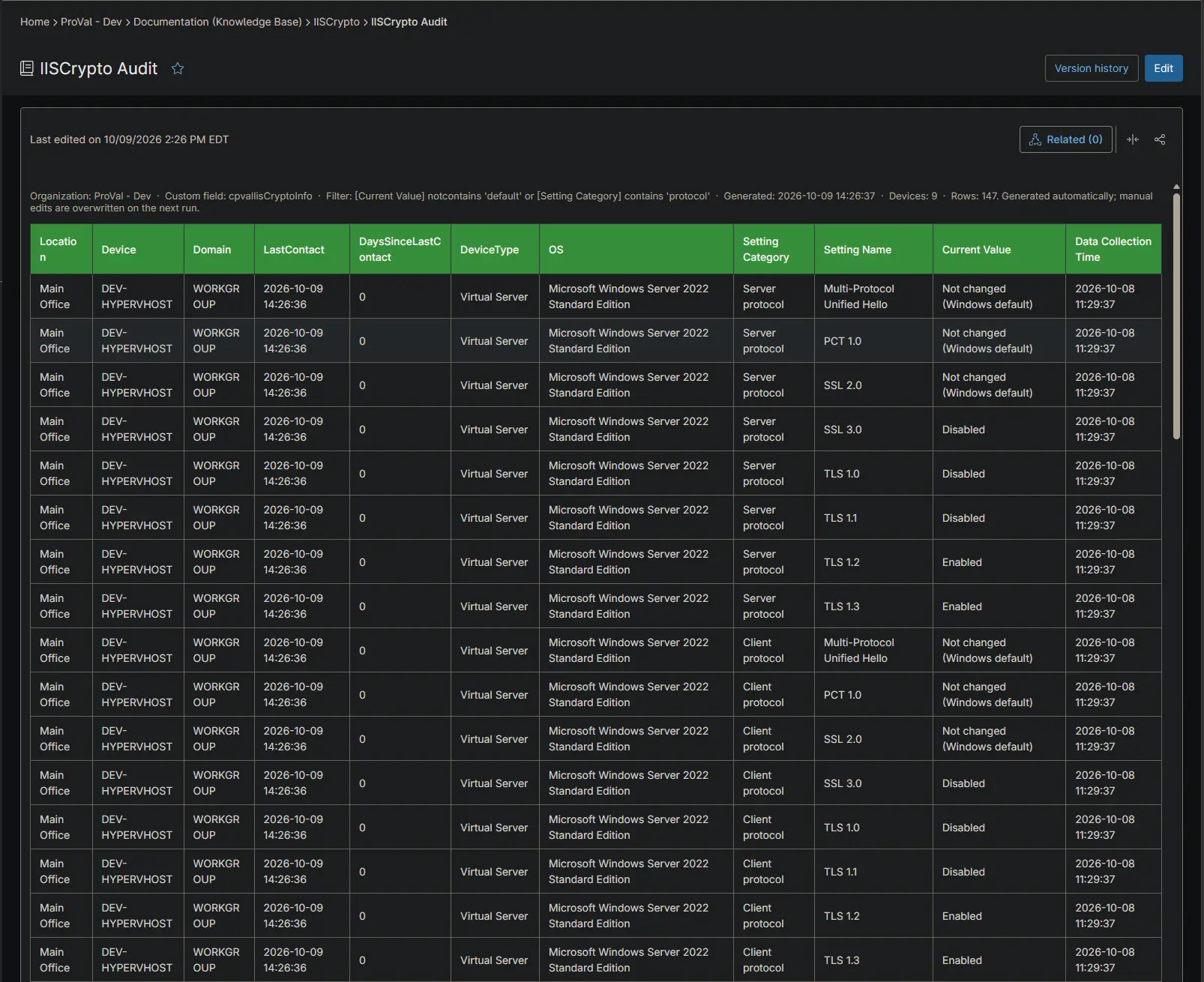Click the Current Value column header
The width and height of the screenshot is (1204, 982).
tap(999, 249)
